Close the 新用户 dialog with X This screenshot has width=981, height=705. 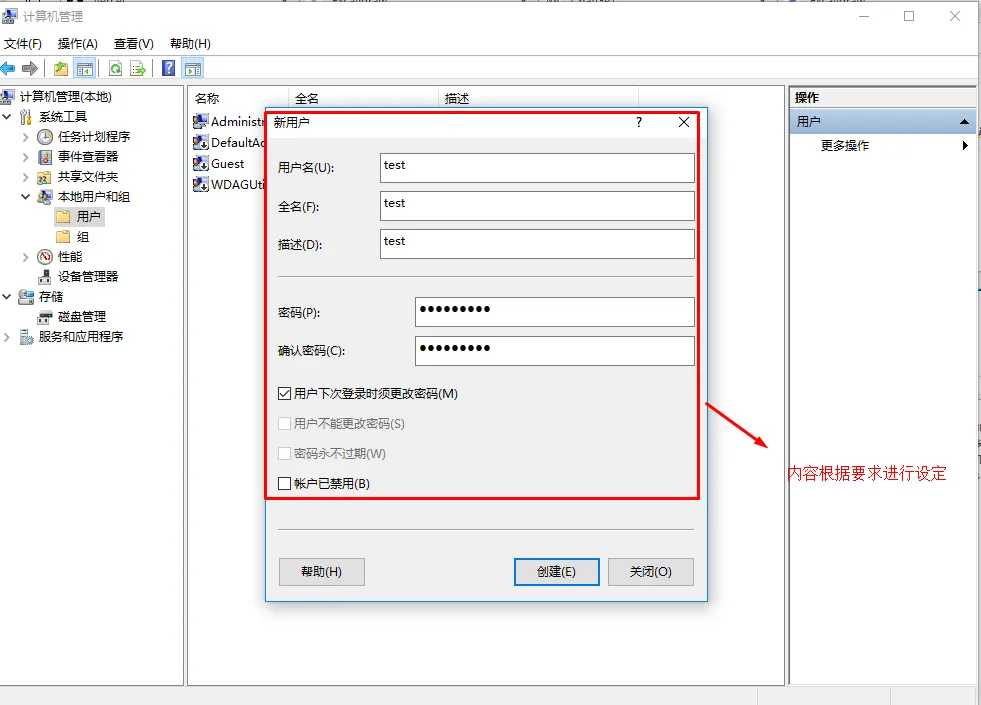click(684, 122)
